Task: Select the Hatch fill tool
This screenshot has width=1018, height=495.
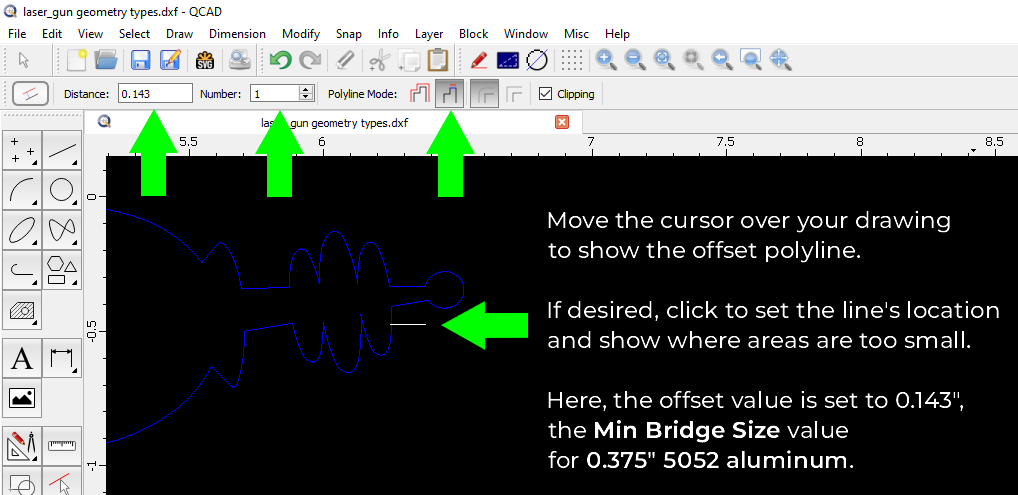Action: tap(23, 311)
